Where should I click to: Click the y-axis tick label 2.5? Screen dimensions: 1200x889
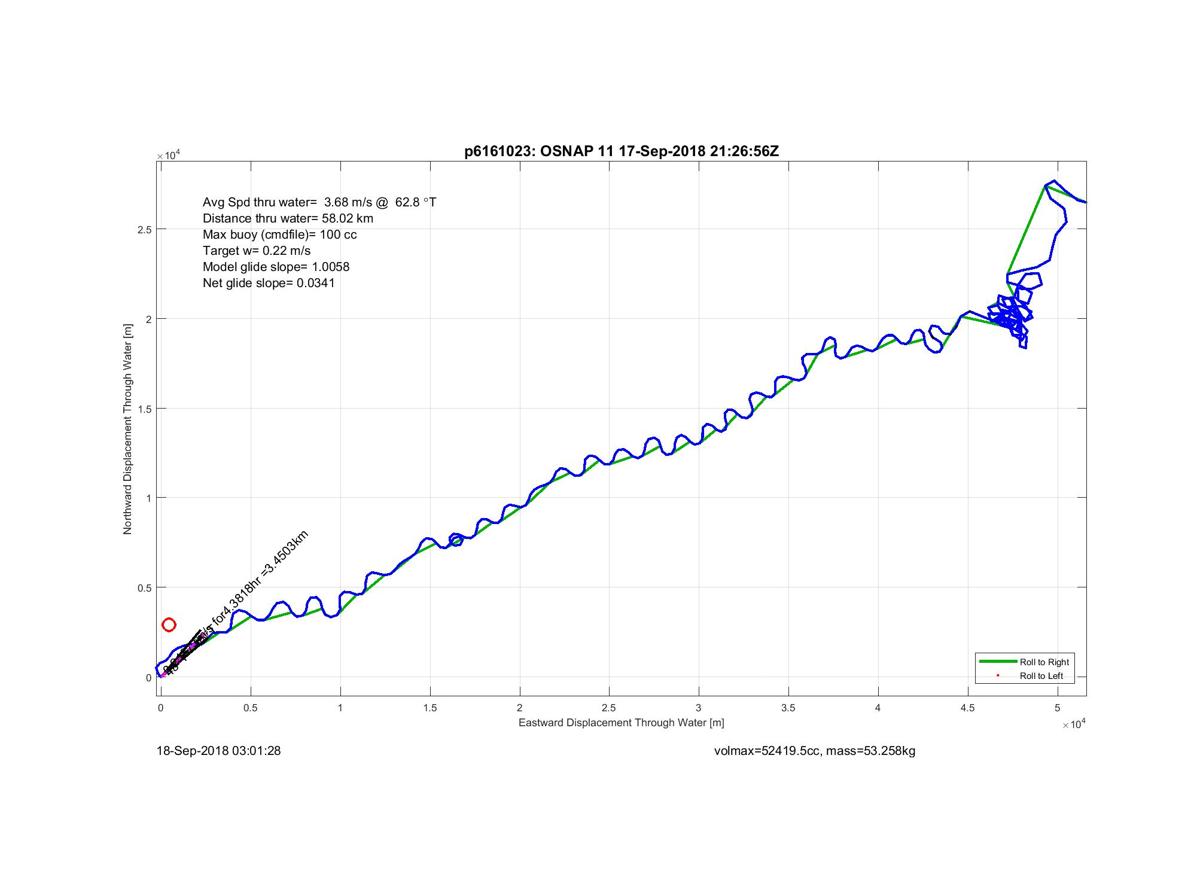(144, 230)
